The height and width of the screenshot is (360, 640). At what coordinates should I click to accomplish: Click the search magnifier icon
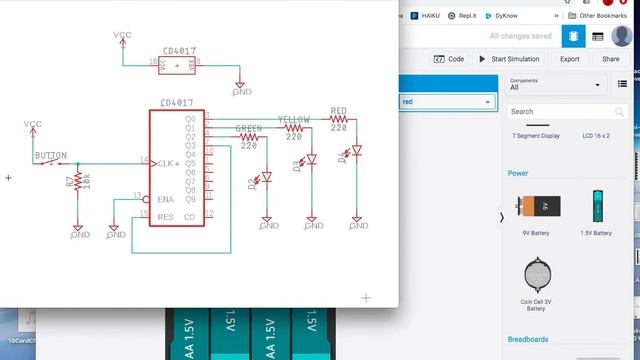[619, 112]
